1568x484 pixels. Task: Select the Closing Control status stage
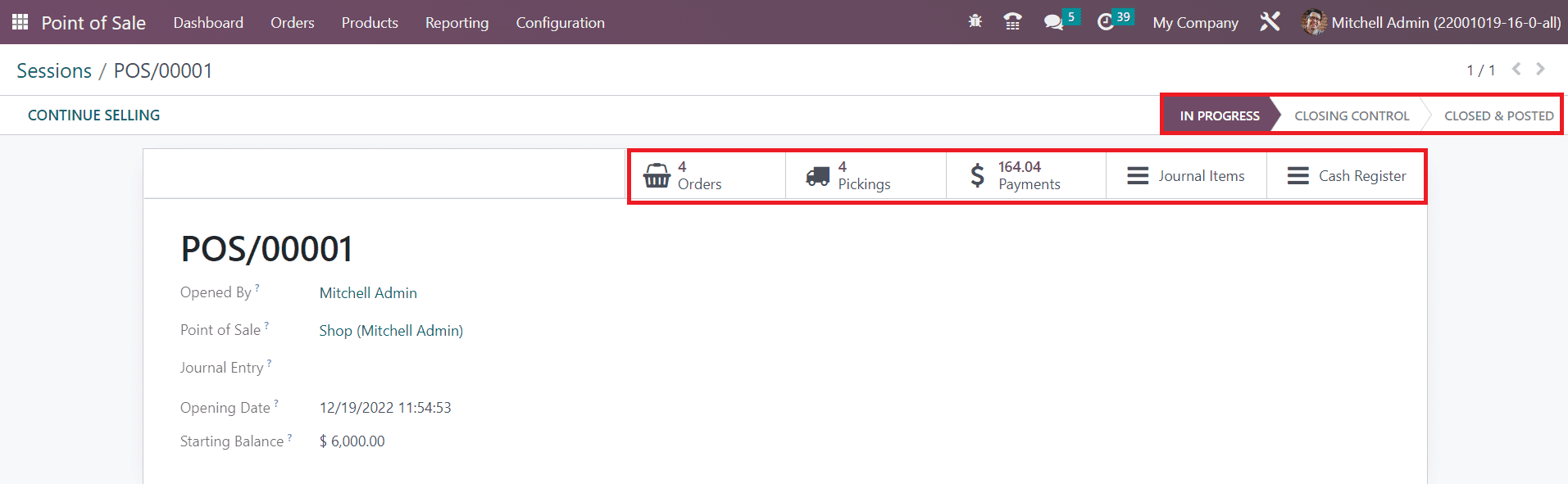click(1352, 115)
